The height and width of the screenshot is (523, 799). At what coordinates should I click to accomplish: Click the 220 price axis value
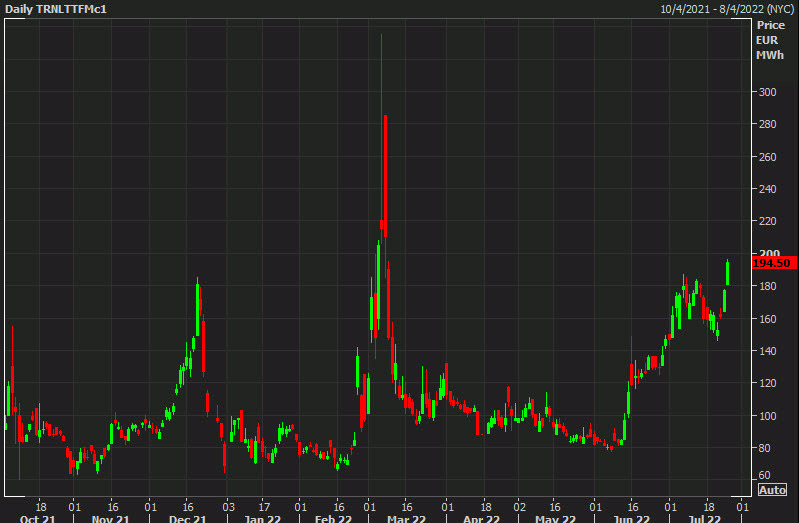[x=767, y=221]
